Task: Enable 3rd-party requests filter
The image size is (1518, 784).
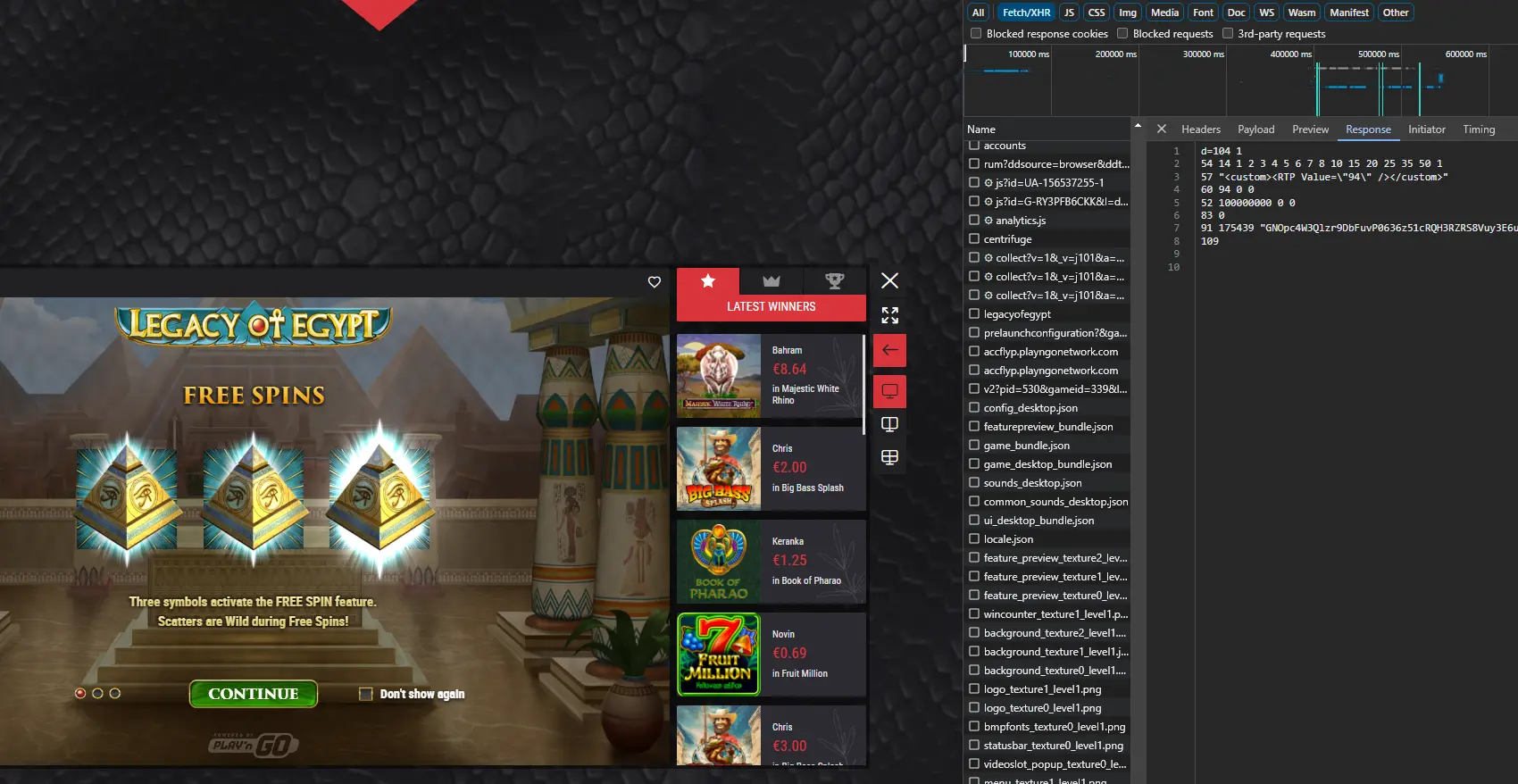Action: pos(1228,34)
